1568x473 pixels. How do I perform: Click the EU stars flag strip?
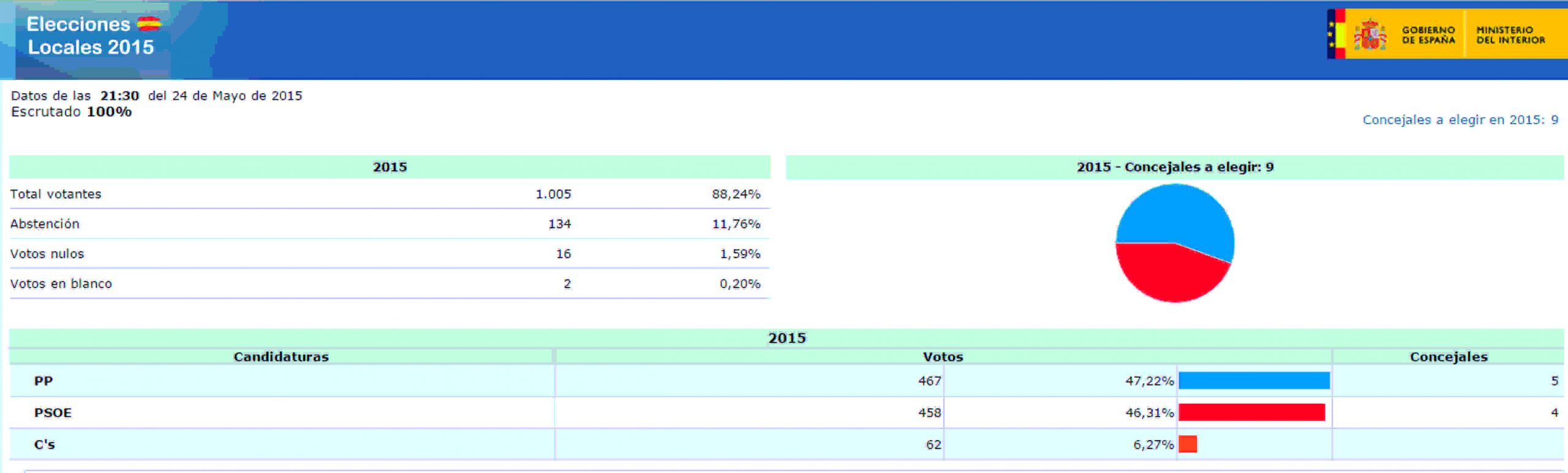[x=1331, y=35]
